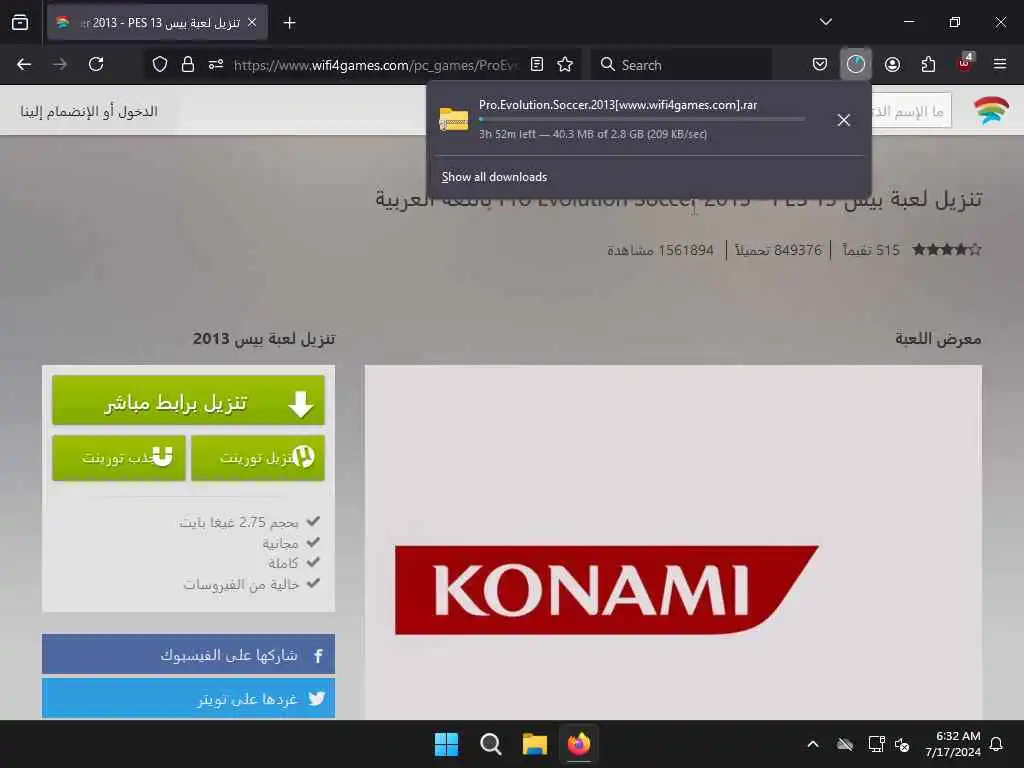Screen dimensions: 1024x768
Task: Tweet on Twitter button
Action: click(x=188, y=698)
